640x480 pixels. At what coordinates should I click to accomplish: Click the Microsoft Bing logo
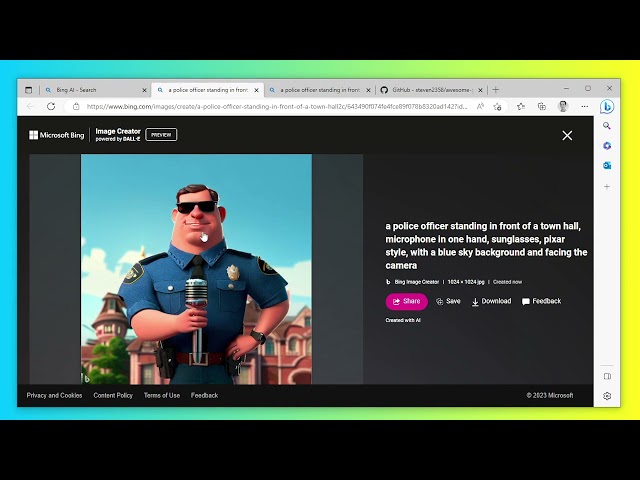tap(57, 135)
